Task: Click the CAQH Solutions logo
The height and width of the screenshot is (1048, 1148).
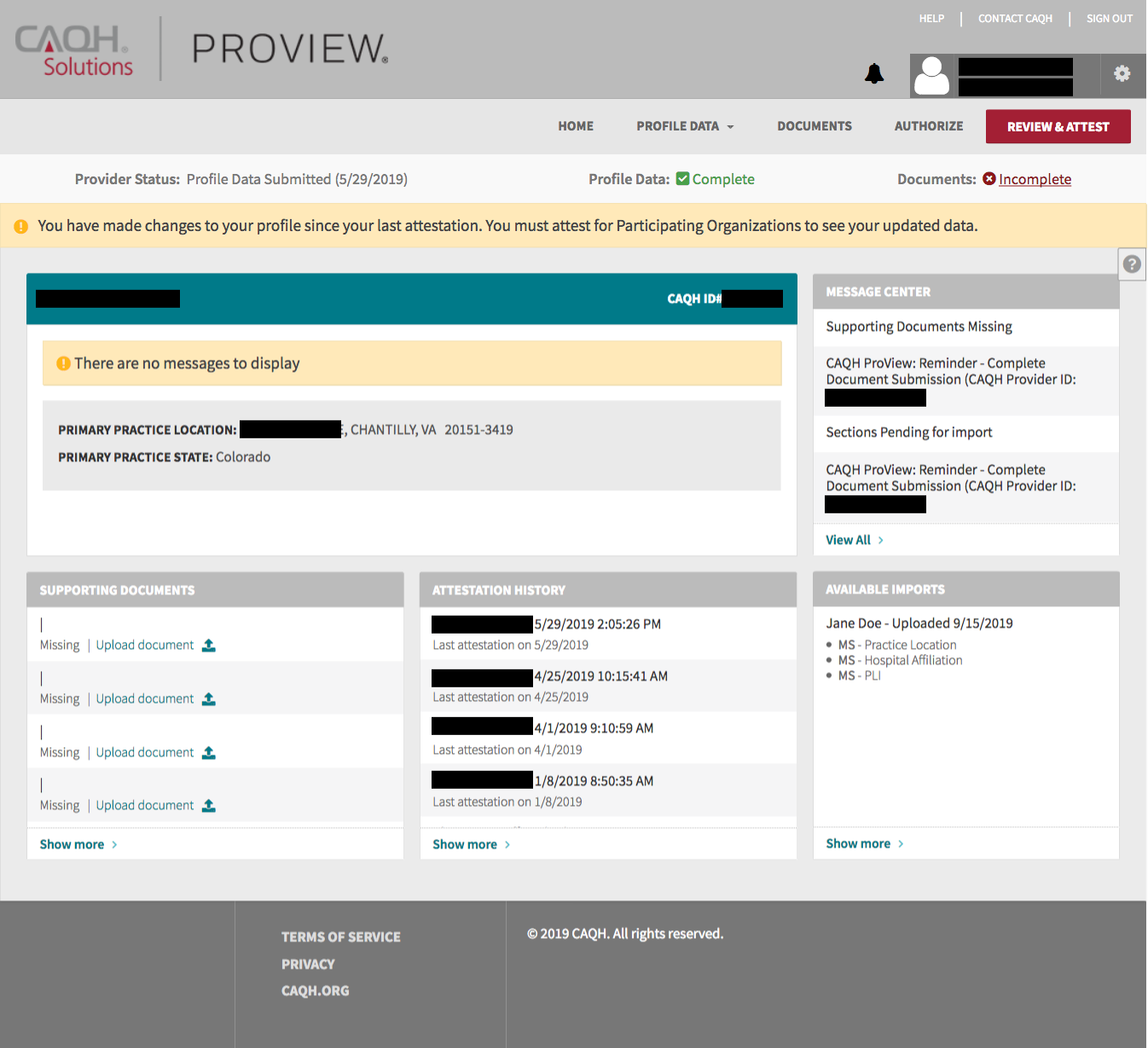Action: pos(74,50)
